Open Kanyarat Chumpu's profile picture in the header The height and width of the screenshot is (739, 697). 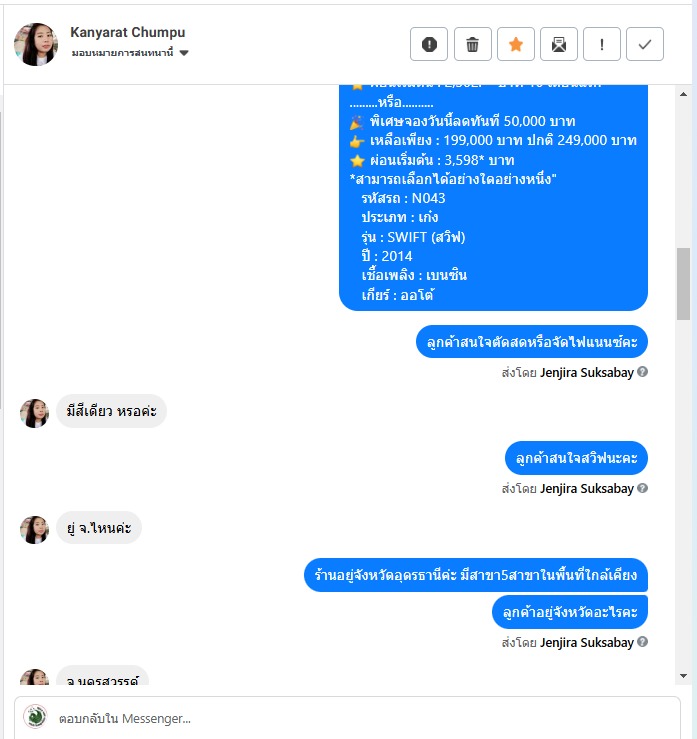pos(36,44)
